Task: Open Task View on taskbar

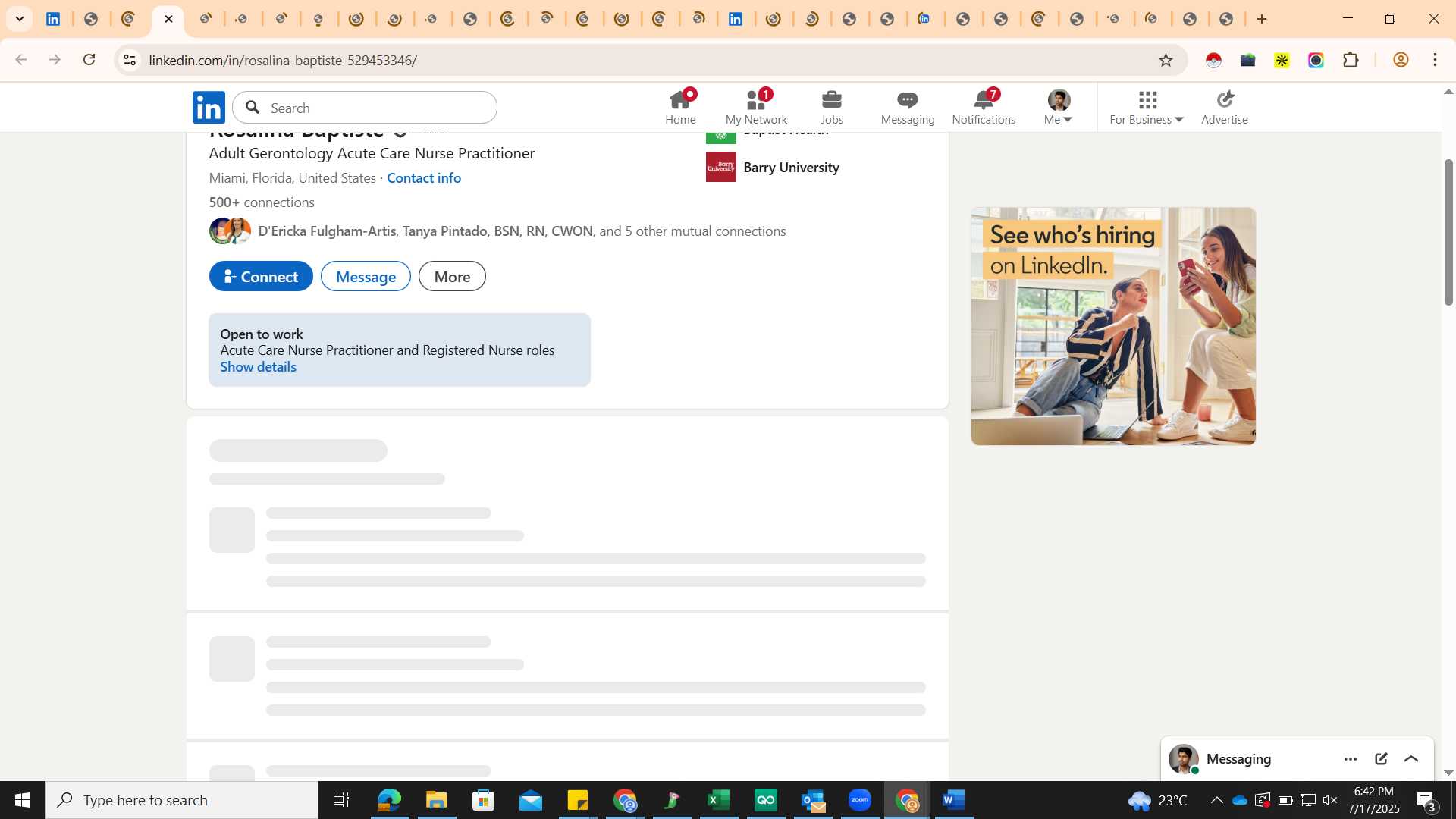Action: pos(341,800)
